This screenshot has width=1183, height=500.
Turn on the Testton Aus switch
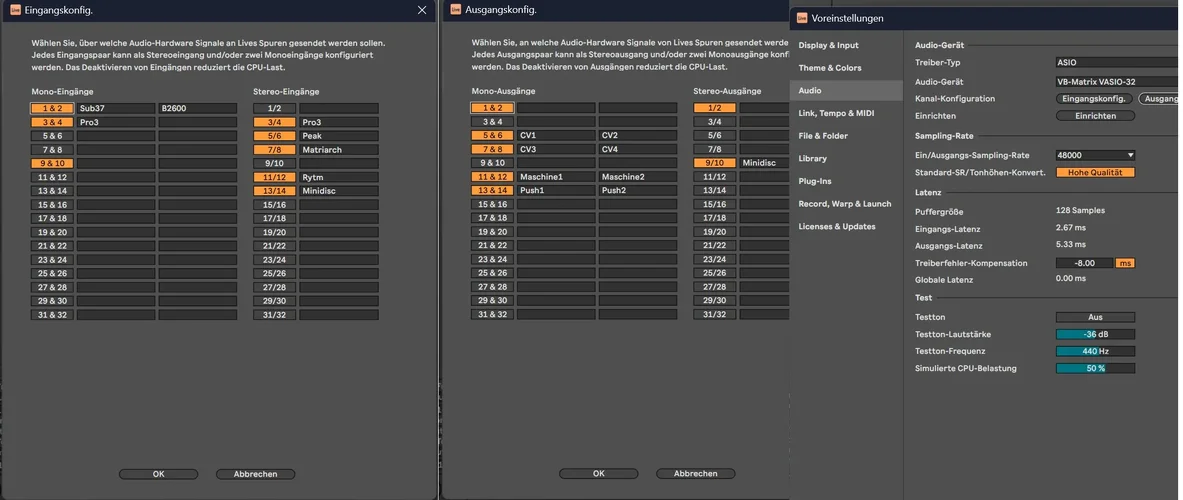pos(1095,317)
